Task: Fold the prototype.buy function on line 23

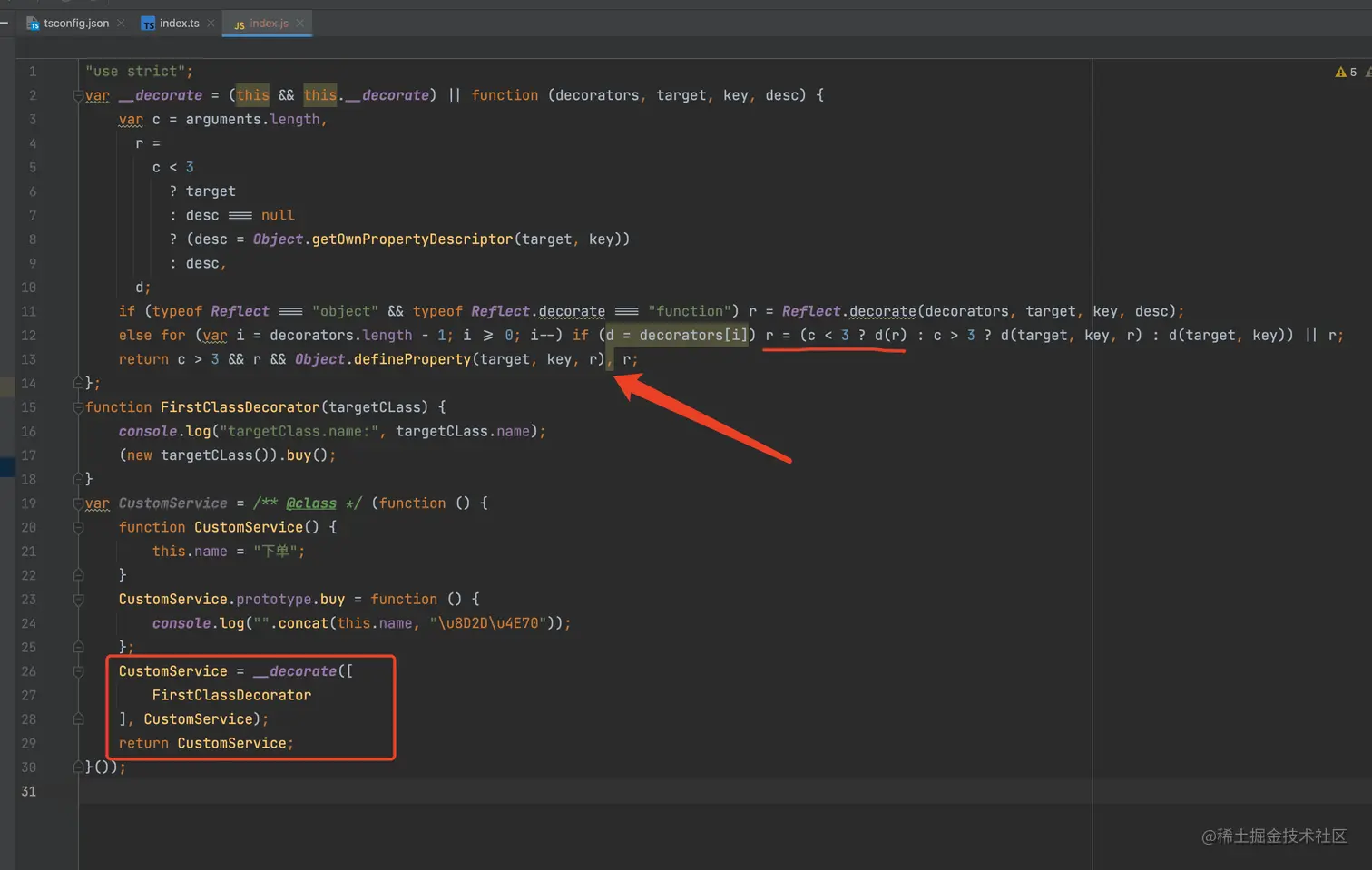Action: pos(78,600)
